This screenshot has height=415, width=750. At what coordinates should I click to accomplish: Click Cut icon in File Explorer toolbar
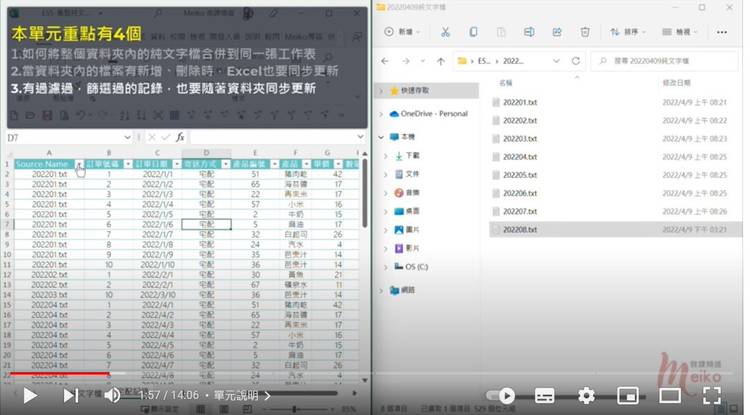(x=445, y=32)
